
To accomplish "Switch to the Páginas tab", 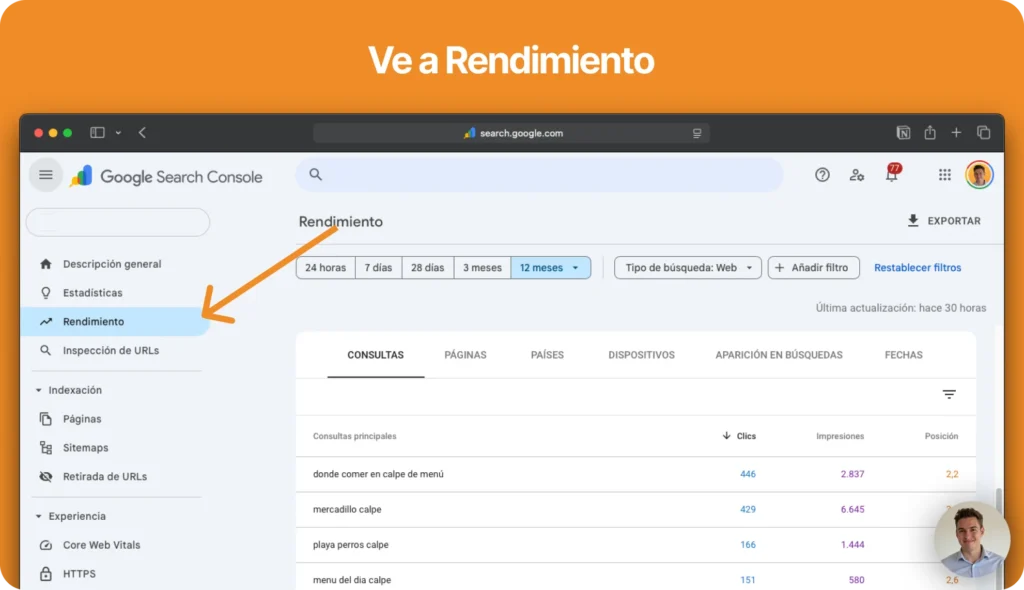I will pos(465,355).
